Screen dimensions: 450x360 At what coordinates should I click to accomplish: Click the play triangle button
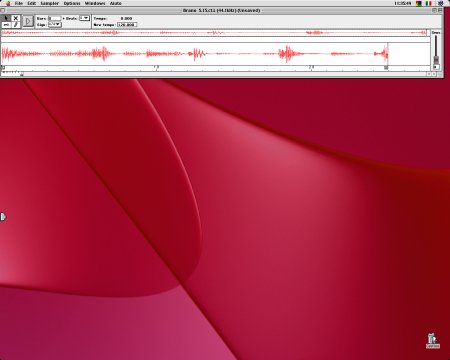tap(28, 21)
